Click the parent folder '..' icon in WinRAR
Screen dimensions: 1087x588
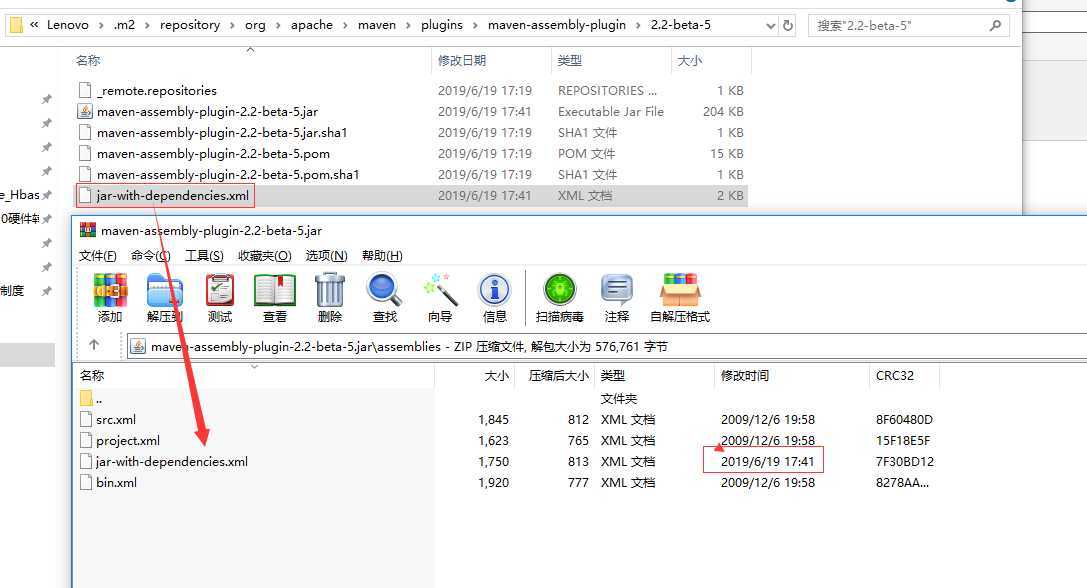[86, 399]
